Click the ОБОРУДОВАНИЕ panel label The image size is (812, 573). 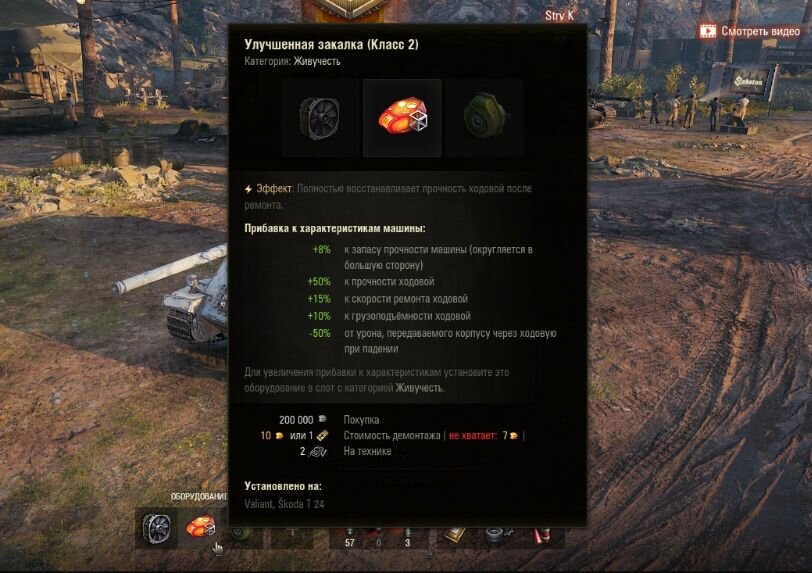(199, 496)
